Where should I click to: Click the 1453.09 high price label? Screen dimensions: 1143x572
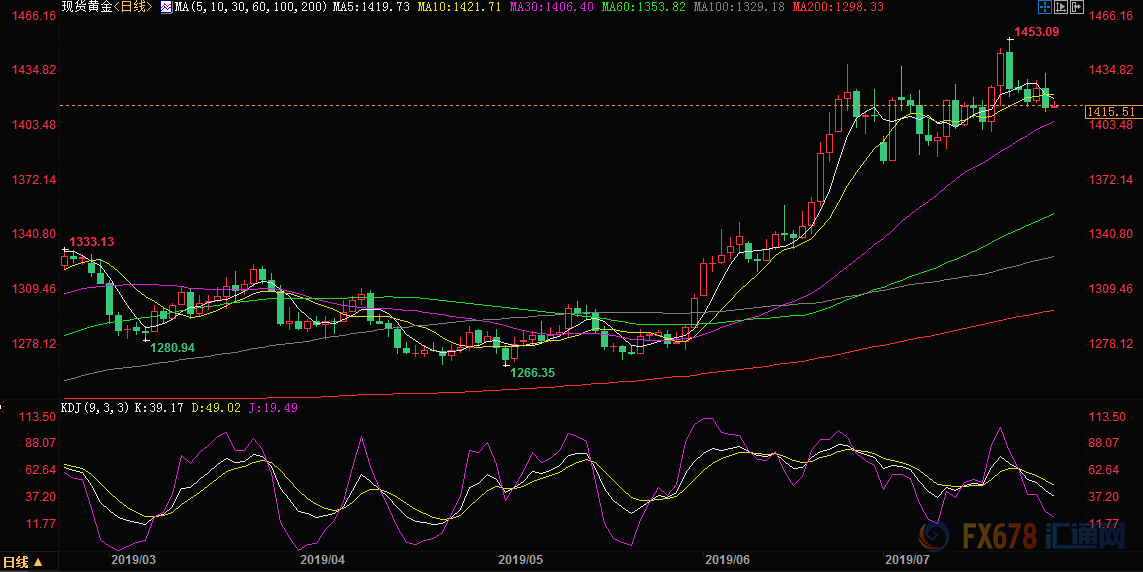coord(1037,32)
